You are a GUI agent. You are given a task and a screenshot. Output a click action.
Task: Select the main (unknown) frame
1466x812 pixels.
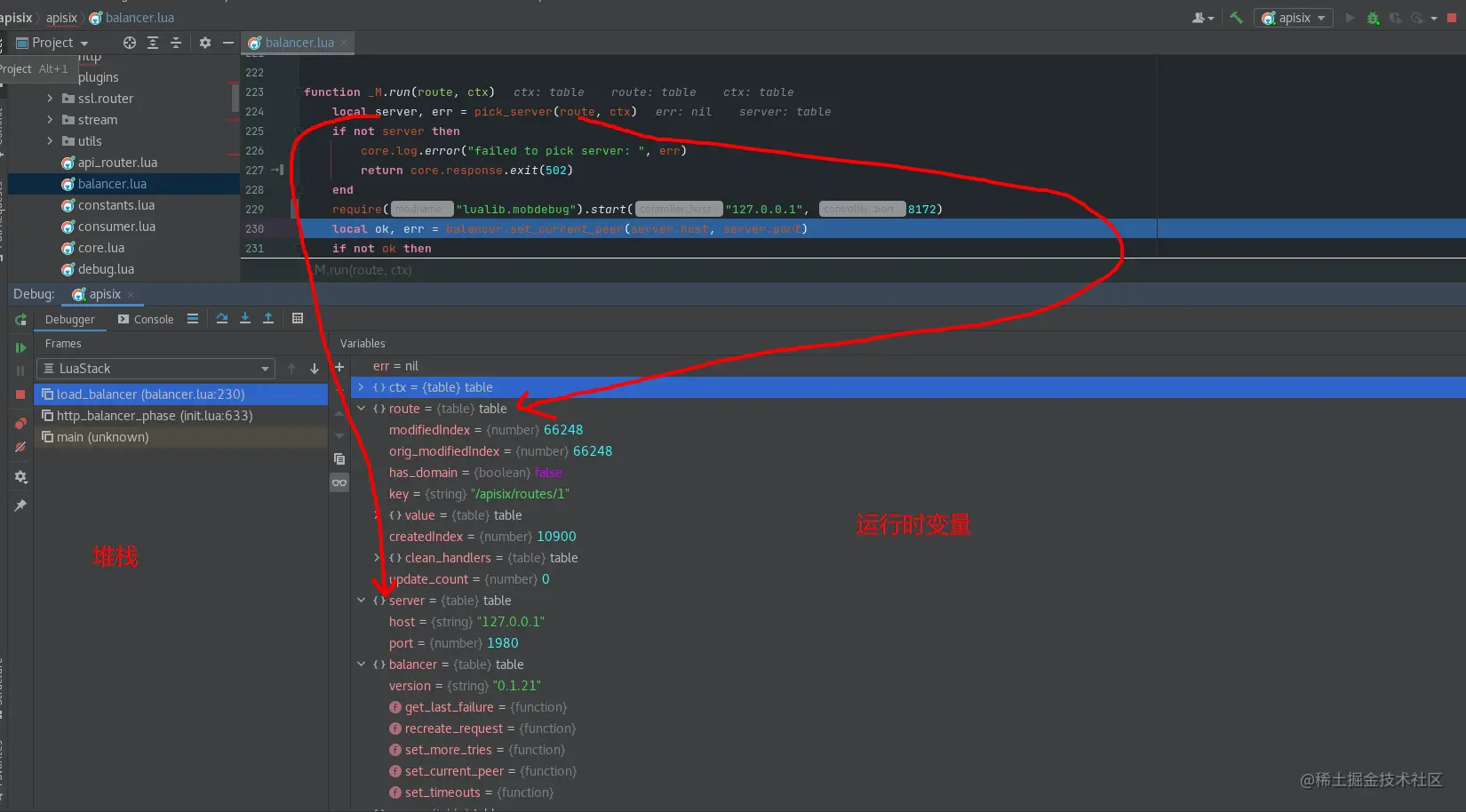coord(180,437)
